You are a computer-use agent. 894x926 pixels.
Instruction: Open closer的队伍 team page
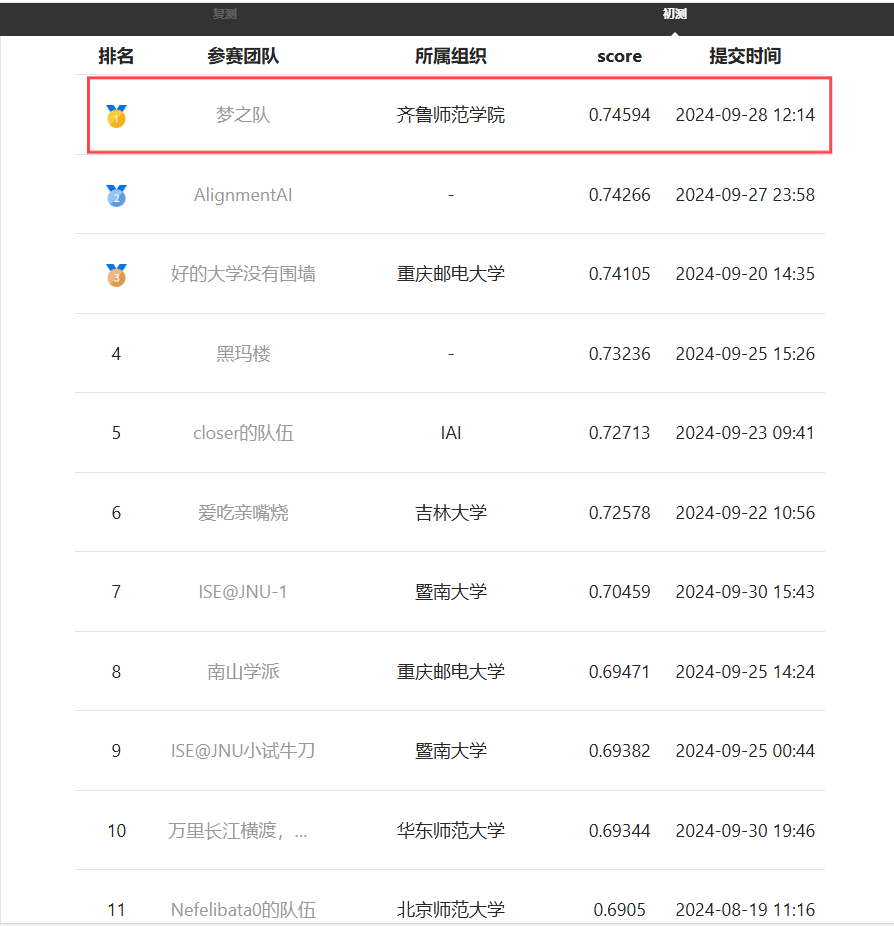243,433
